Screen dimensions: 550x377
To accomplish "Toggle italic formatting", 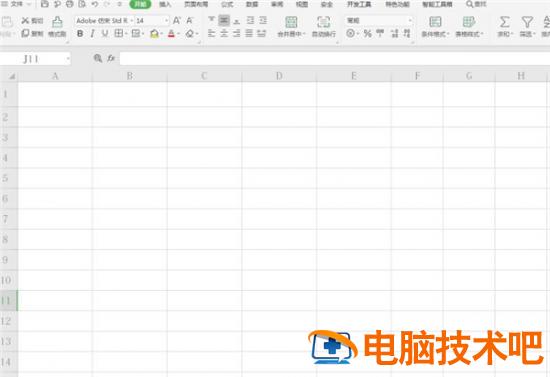I will click(x=92, y=34).
